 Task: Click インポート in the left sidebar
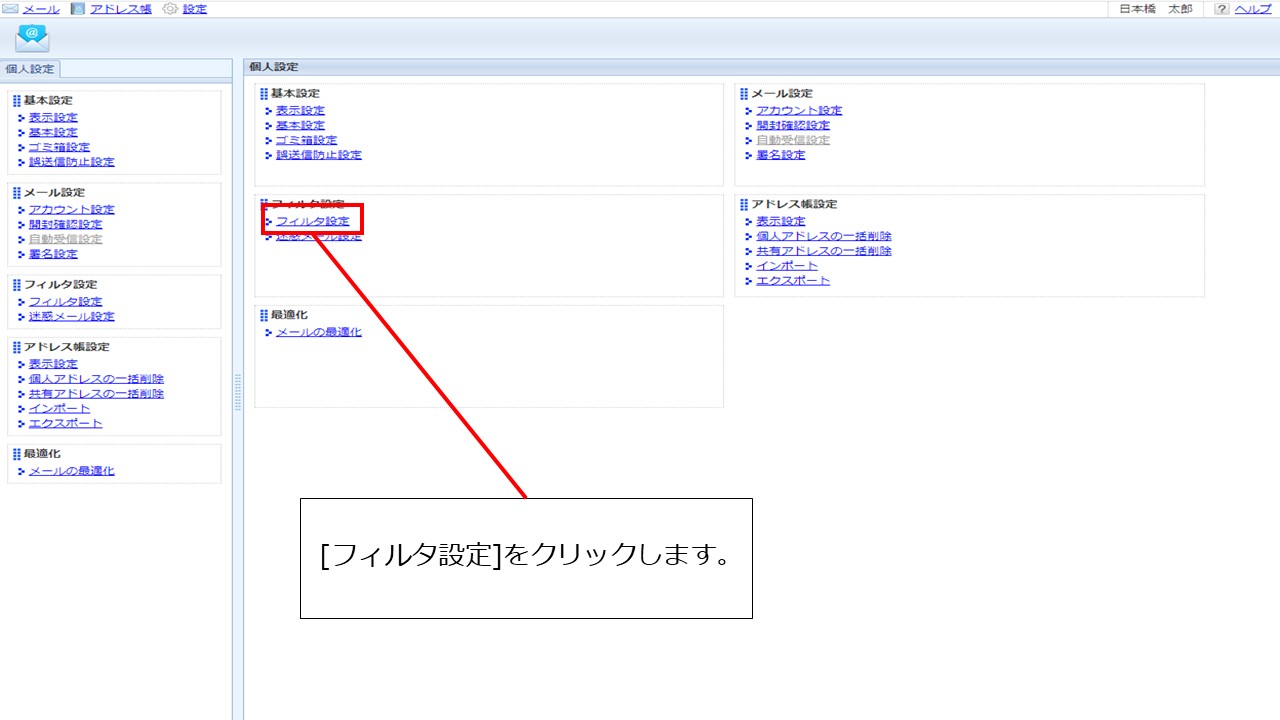(59, 409)
